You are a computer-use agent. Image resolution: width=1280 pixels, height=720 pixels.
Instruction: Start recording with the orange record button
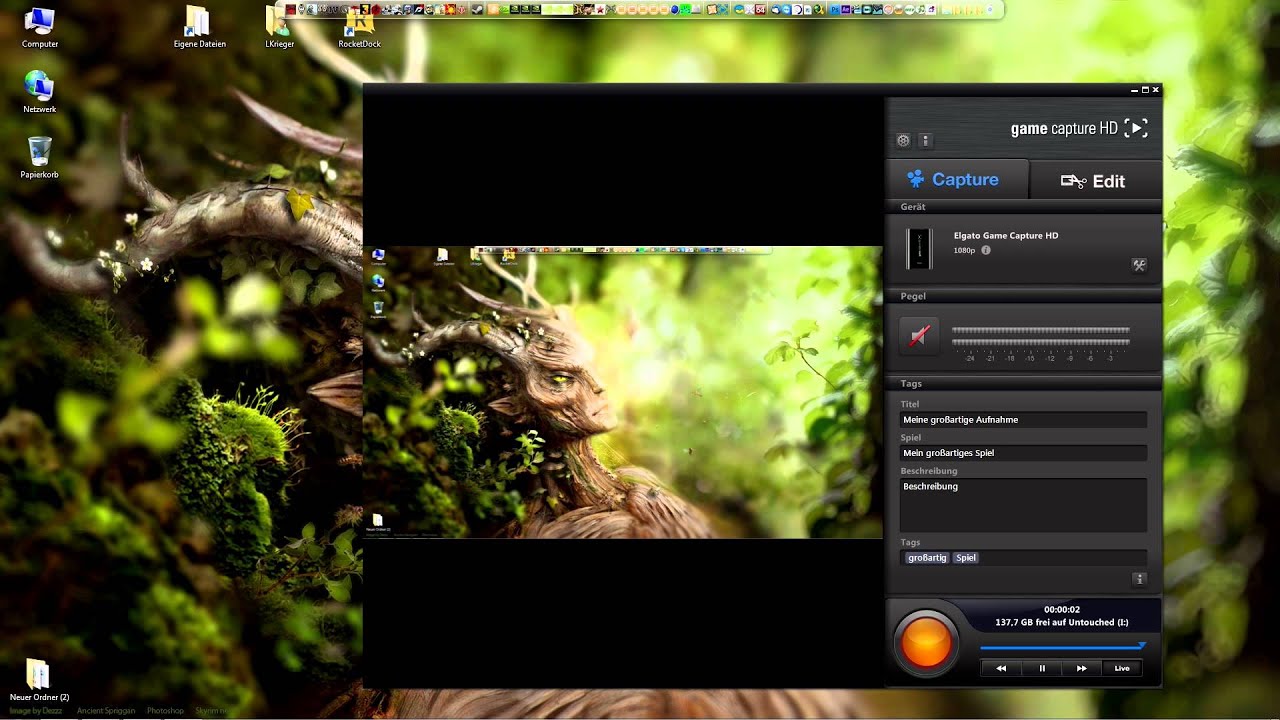(x=926, y=642)
